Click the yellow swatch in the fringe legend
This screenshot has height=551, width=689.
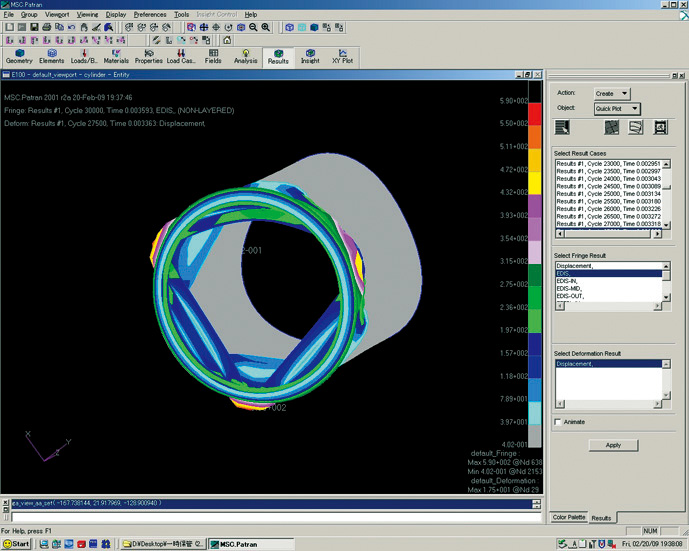click(x=535, y=183)
